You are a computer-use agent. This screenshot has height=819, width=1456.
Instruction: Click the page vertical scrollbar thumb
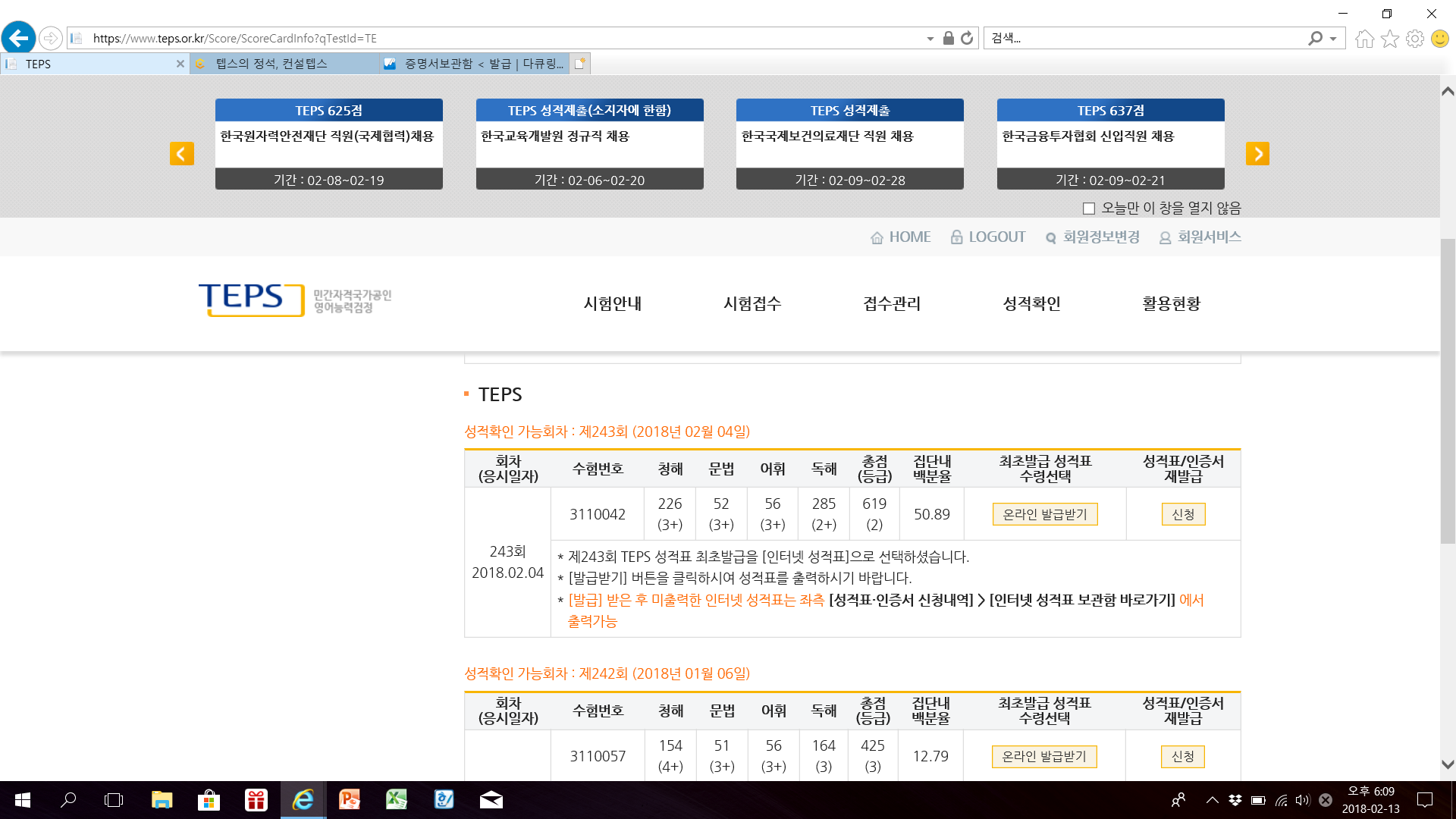pyautogui.click(x=1448, y=391)
